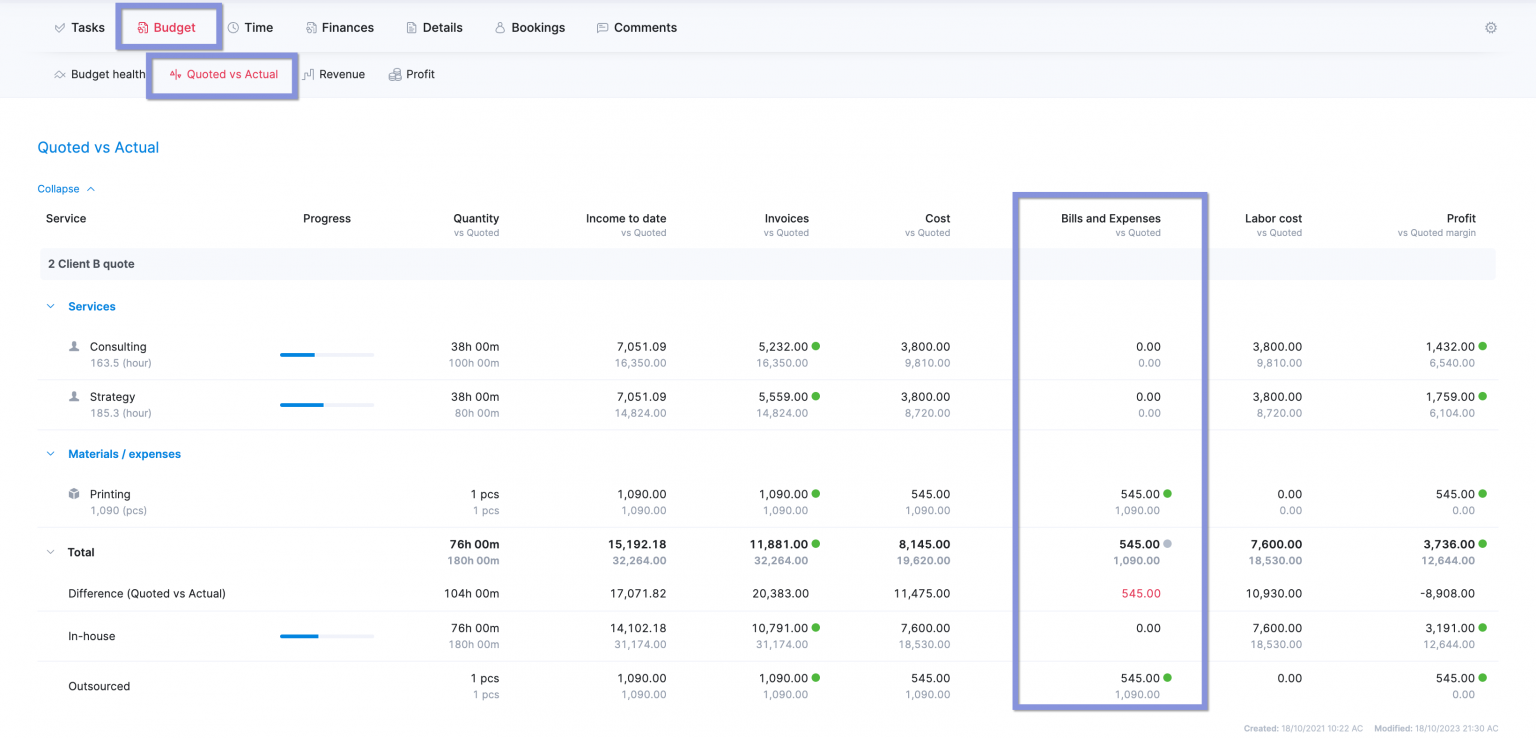The height and width of the screenshot is (738, 1536).
Task: Click the Consulting progress bar
Action: [x=326, y=354]
